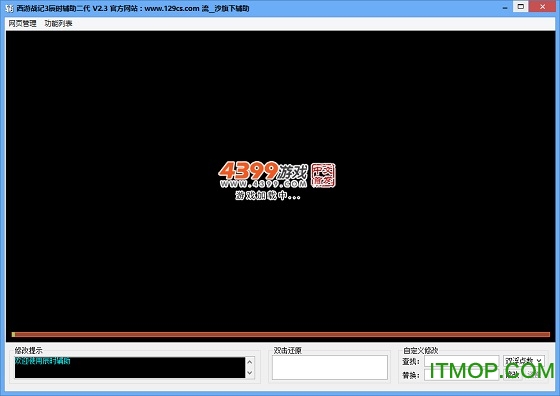Click the application icon in title bar
The image size is (560, 396).
pos(9,8)
